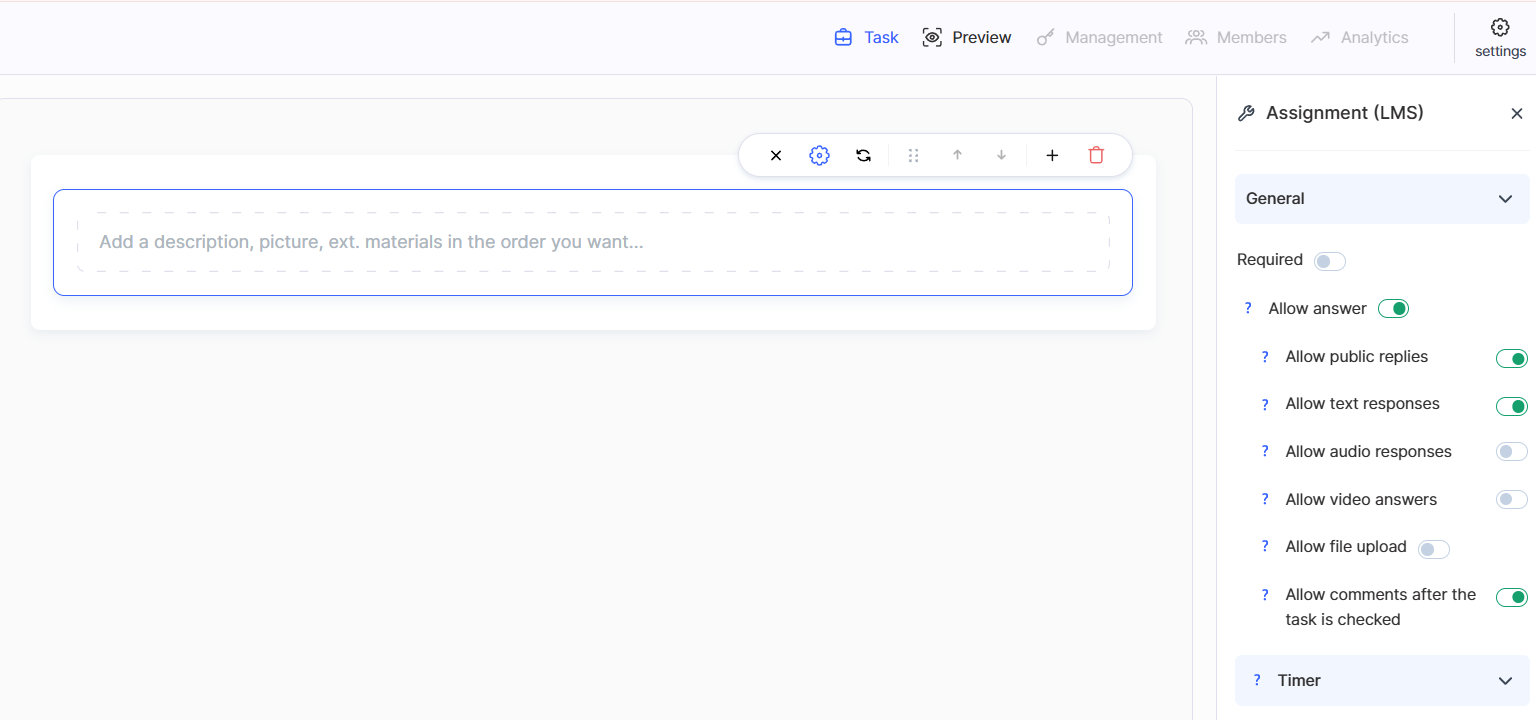Enable Allow file upload switch

coord(1433,548)
